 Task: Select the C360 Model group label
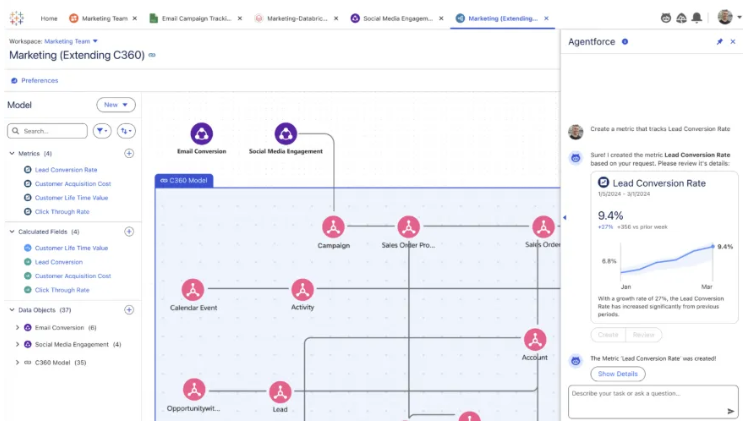(184, 181)
